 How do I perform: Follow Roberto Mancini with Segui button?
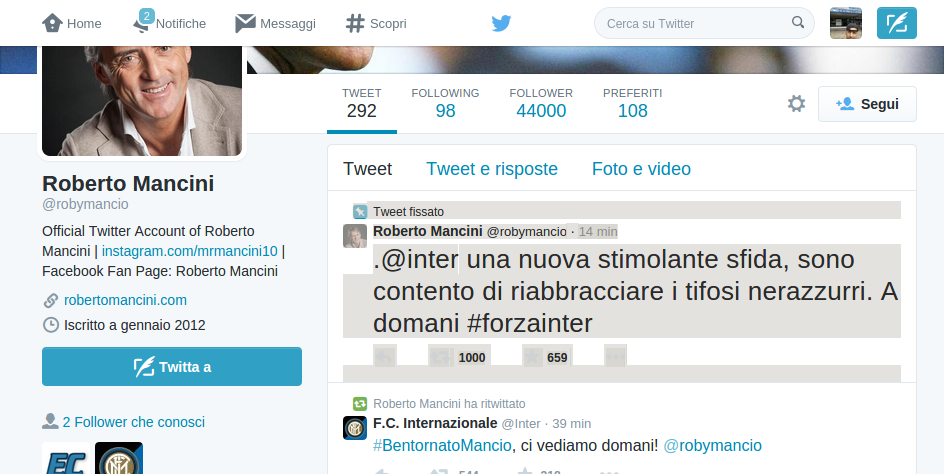pos(867,104)
